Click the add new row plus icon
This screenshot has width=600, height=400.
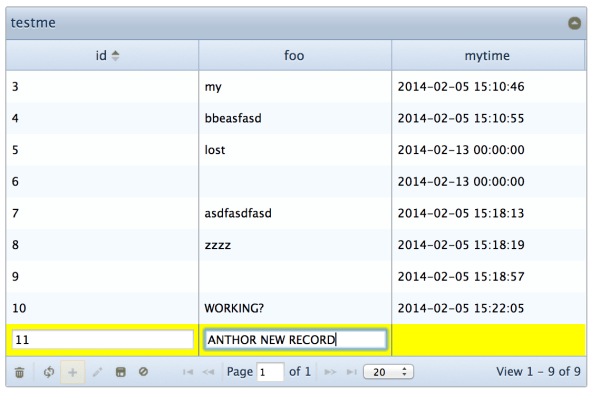pos(71,371)
